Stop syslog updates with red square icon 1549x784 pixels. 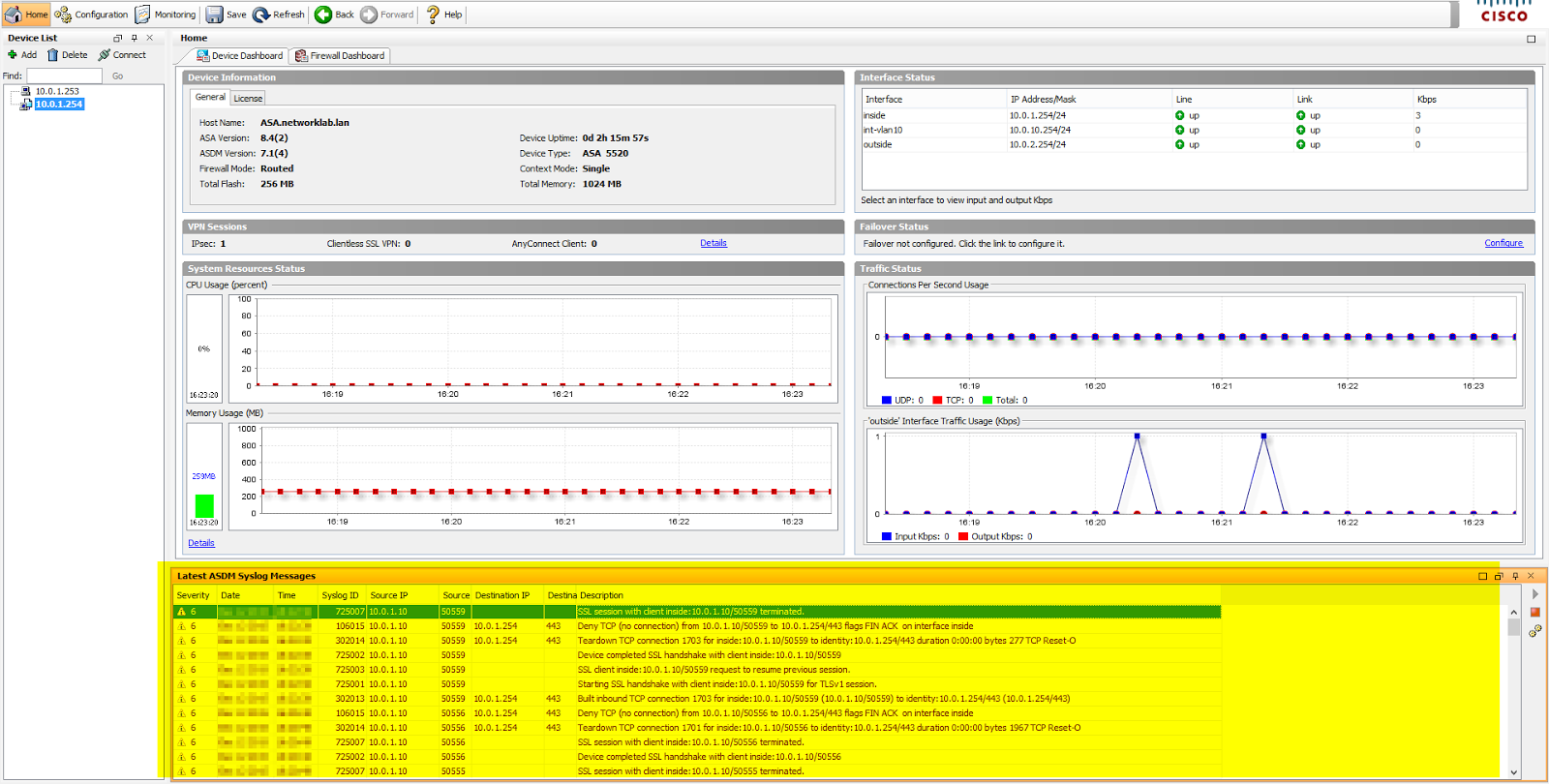point(1535,612)
